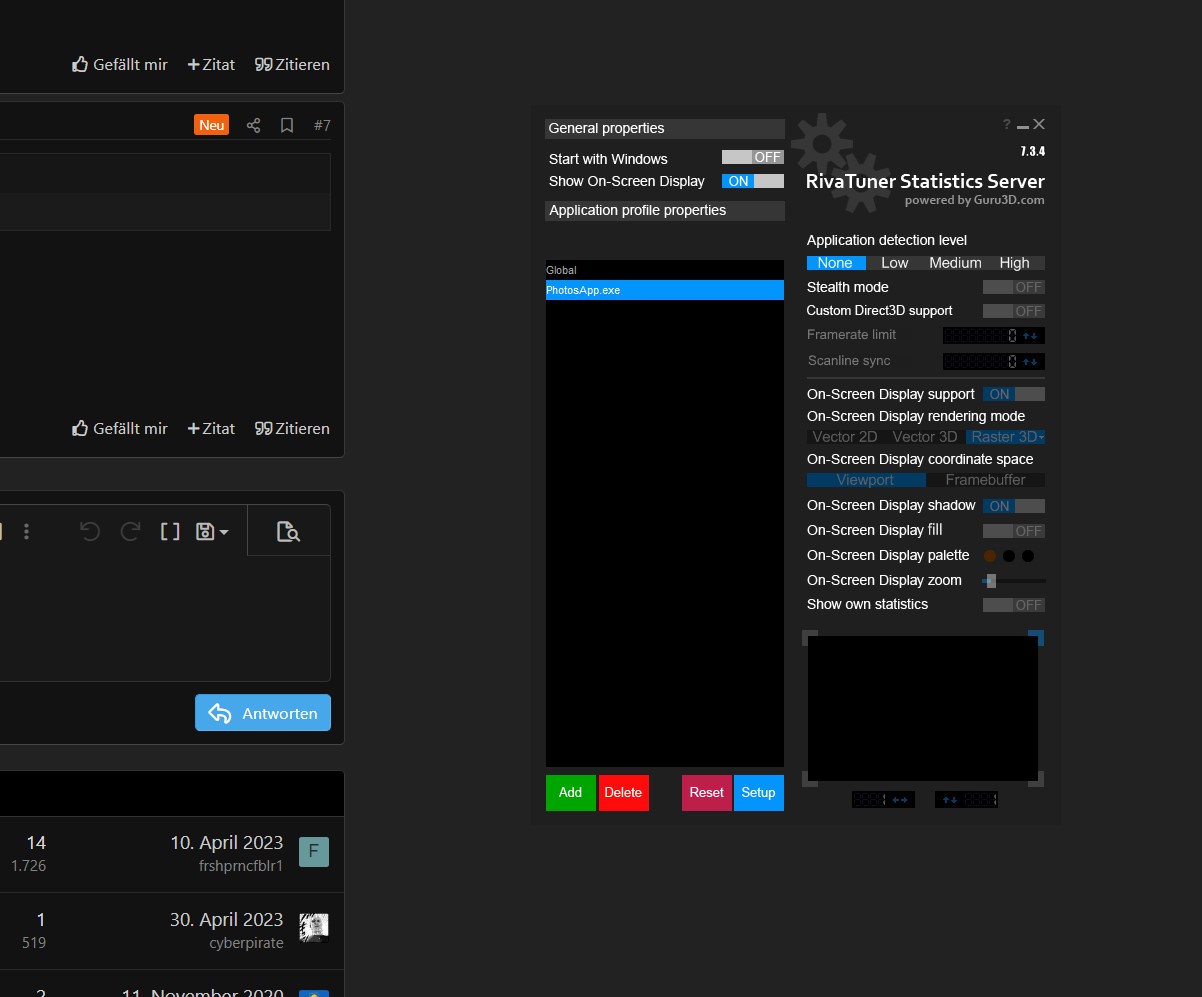Click the OSD black preview area

coord(923,708)
